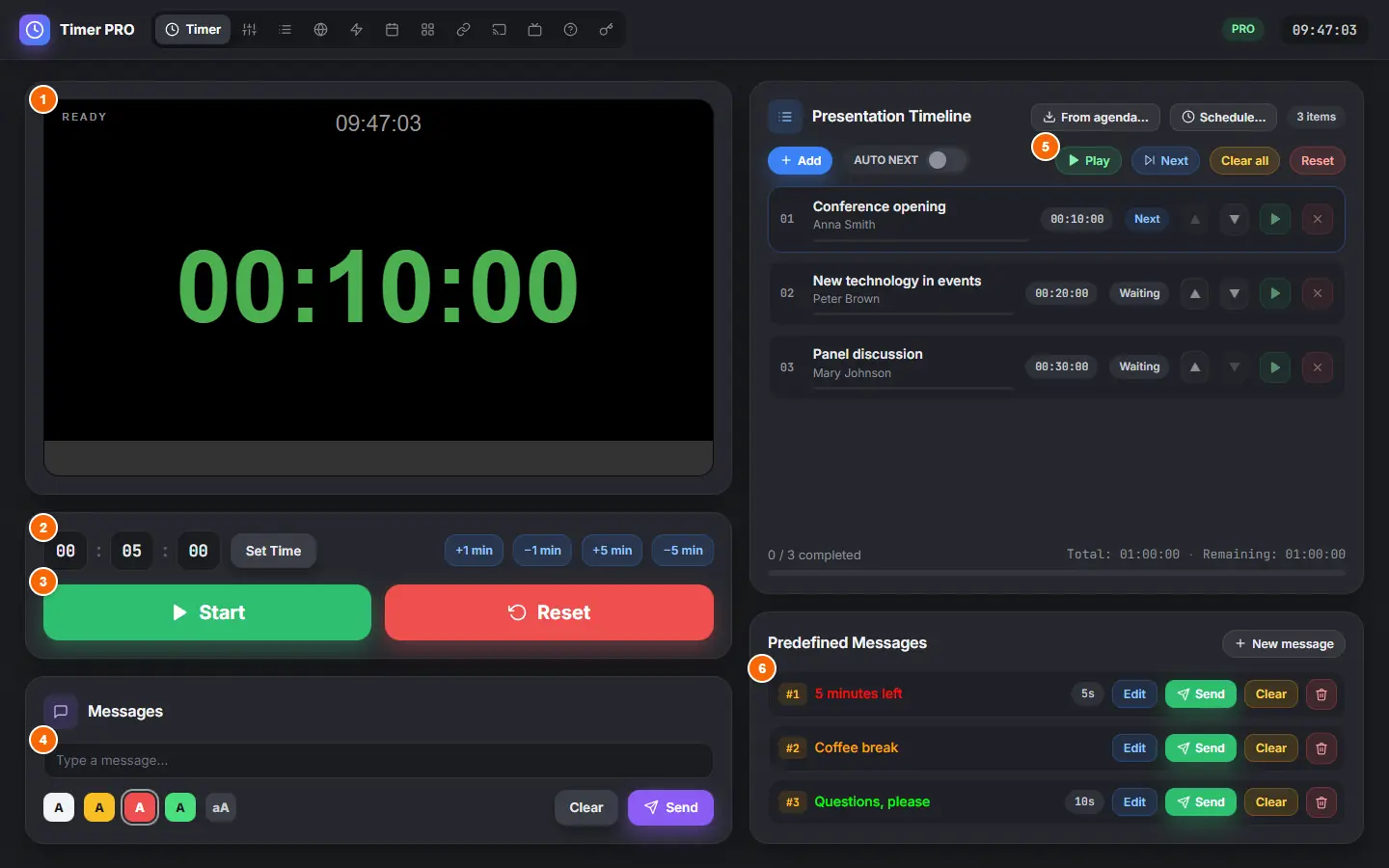Select the red message color swatch
This screenshot has height=868, width=1389.
click(140, 807)
